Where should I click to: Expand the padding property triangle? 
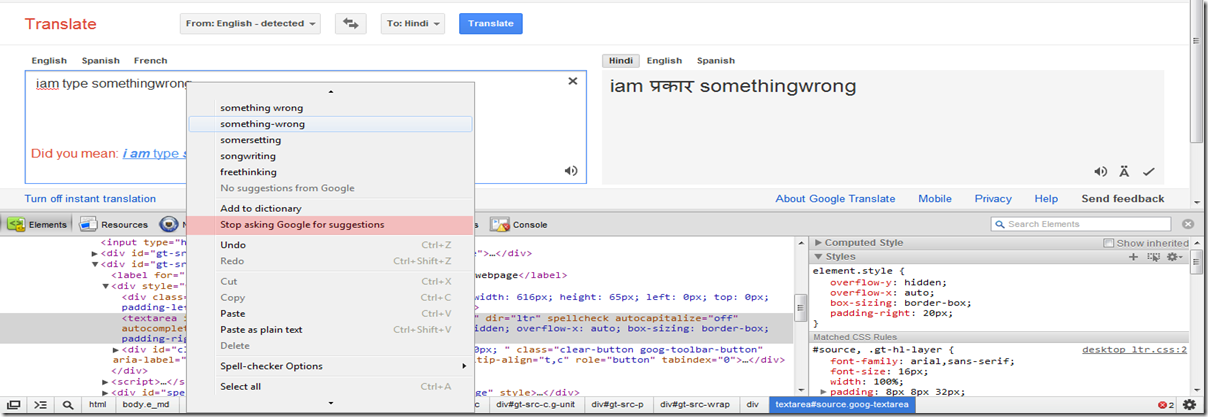[824, 393]
